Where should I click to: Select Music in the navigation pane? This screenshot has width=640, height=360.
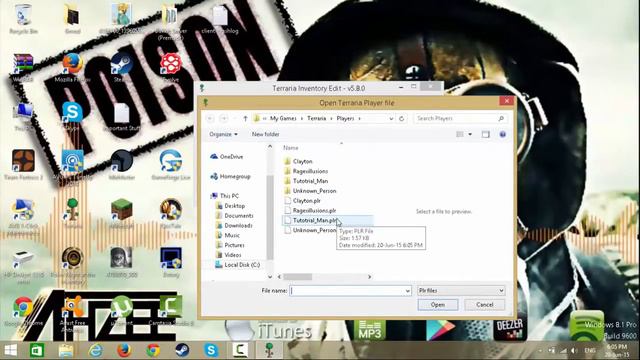[x=228, y=235]
